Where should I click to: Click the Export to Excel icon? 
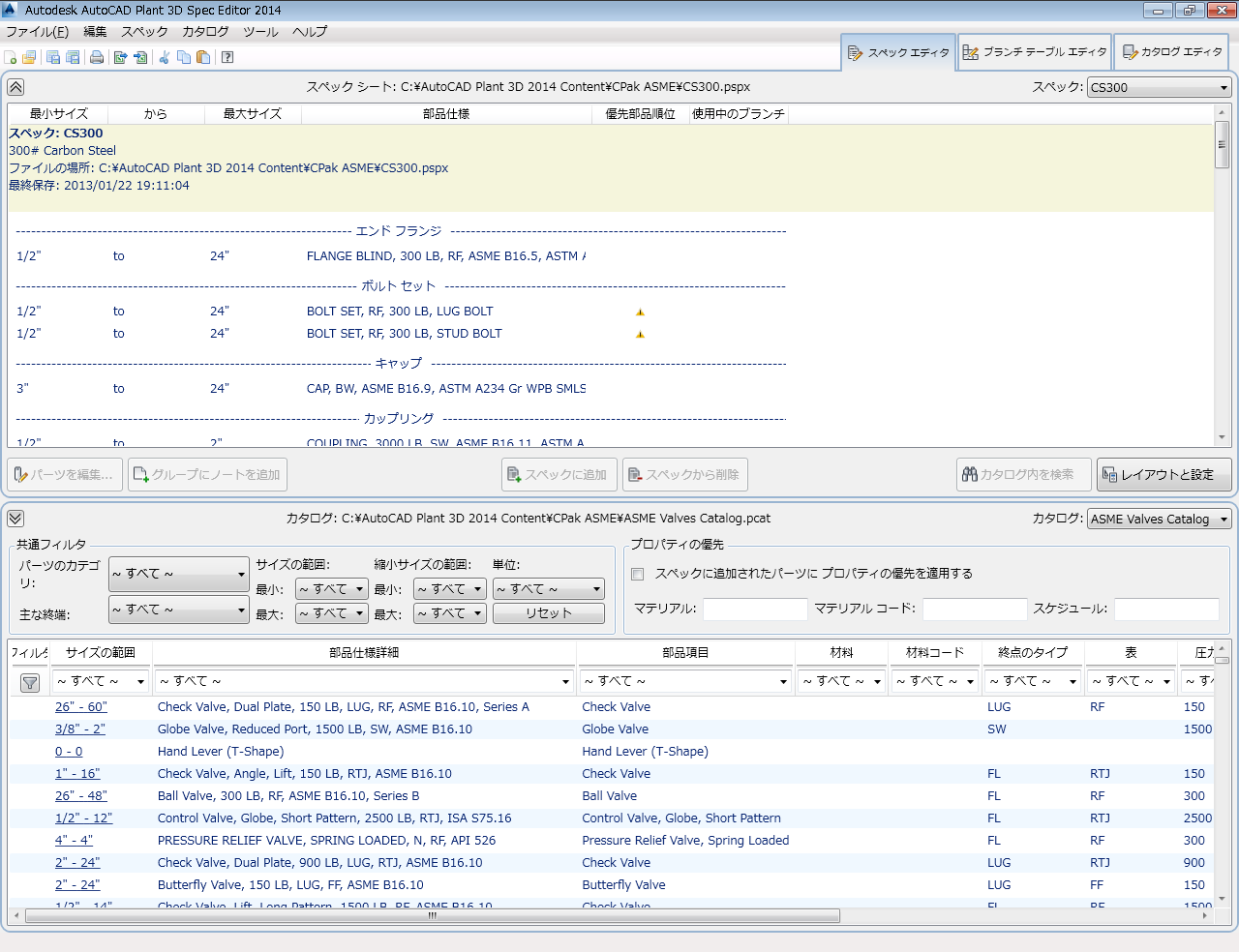121,57
